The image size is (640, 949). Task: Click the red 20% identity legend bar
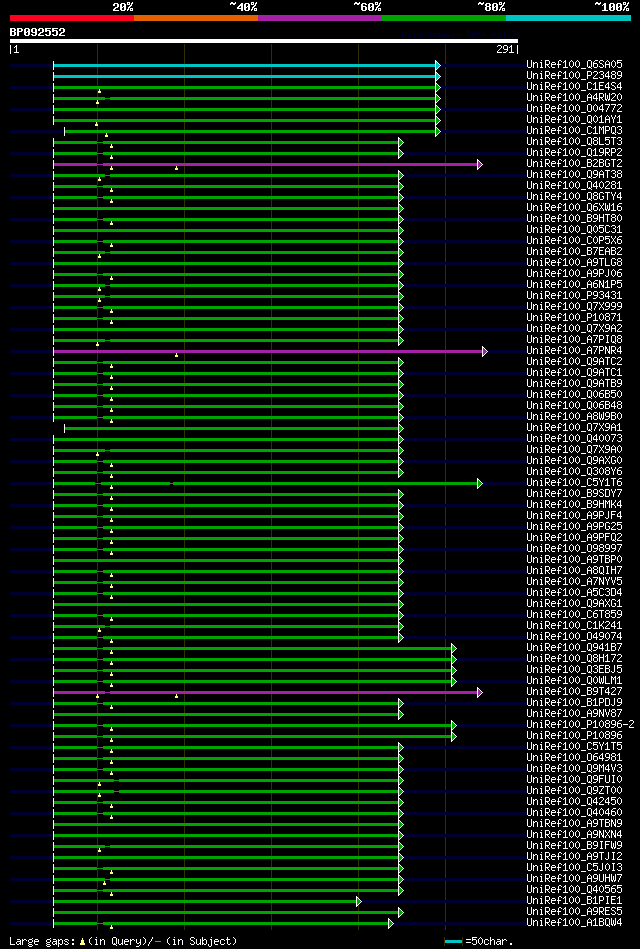(x=71, y=18)
